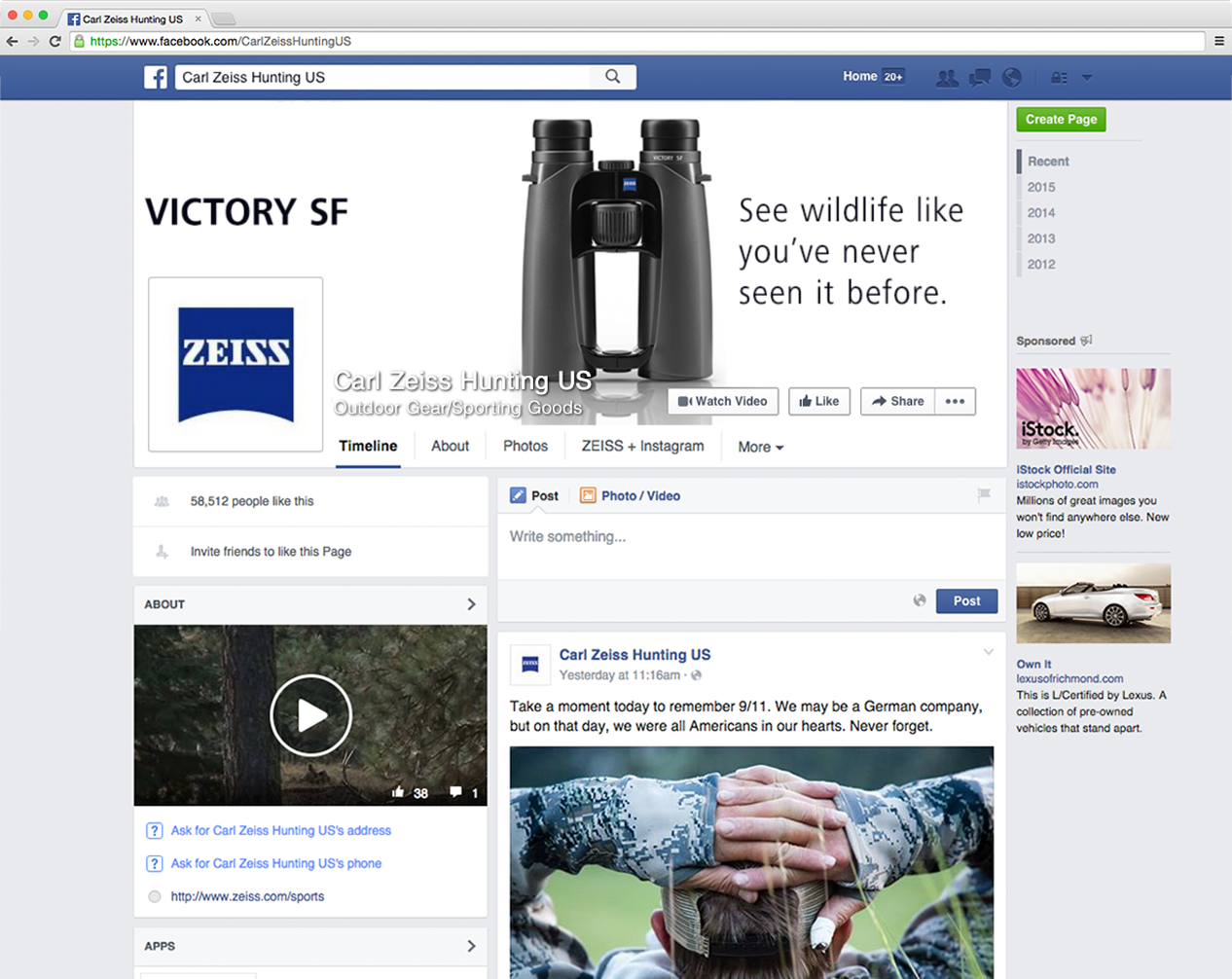1232x979 pixels.
Task: Click Watch Video button
Action: click(x=723, y=401)
